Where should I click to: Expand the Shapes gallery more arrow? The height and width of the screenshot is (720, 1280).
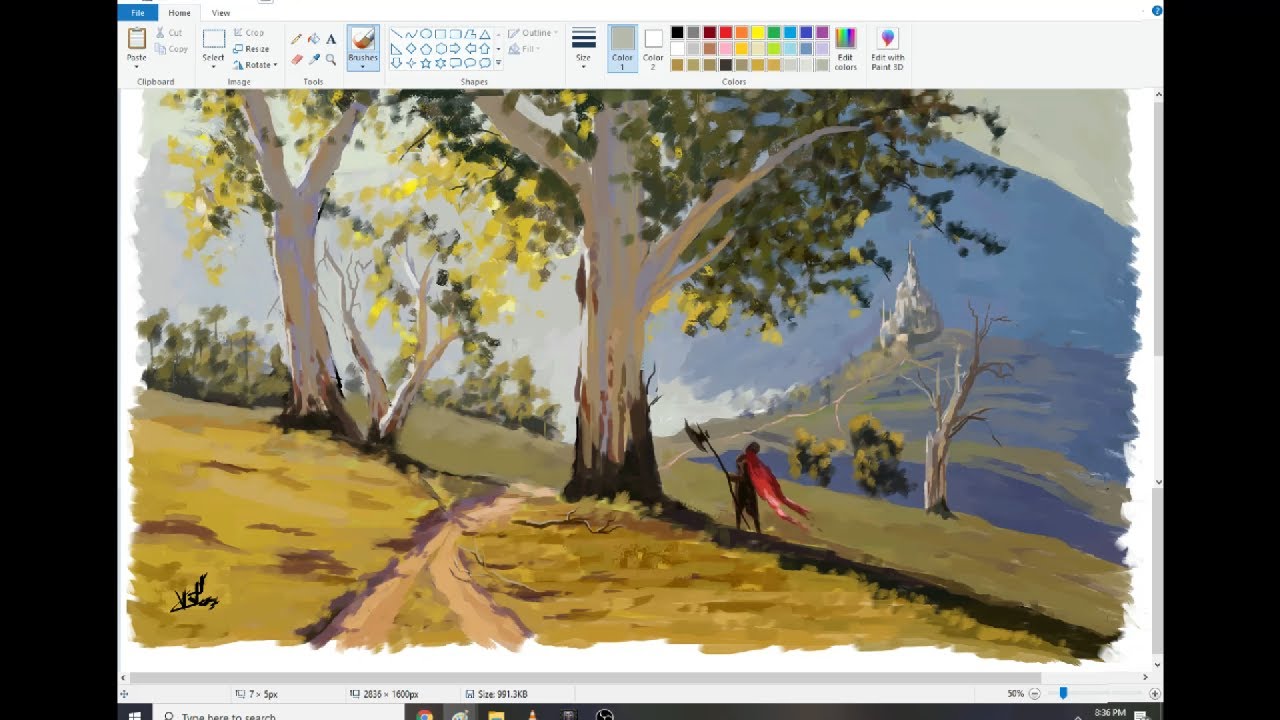[x=498, y=63]
